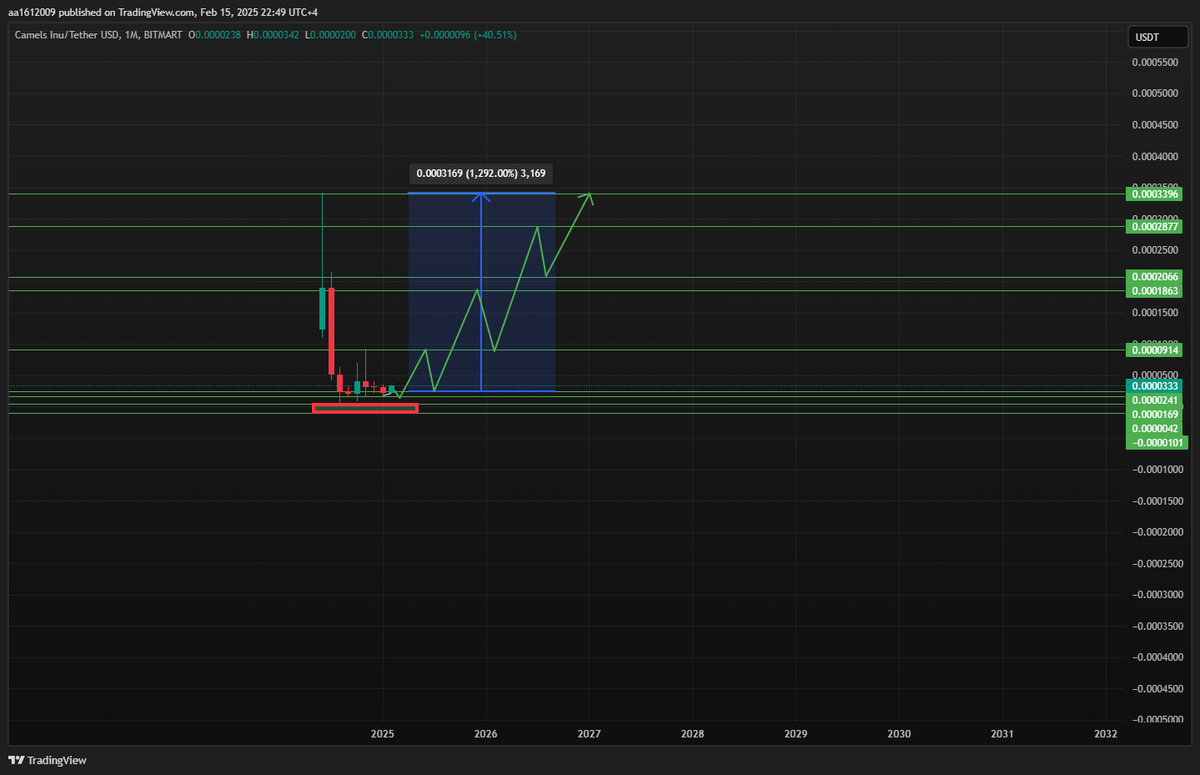This screenshot has height=775, width=1200.
Task: Select the 0.0000169 price line label
Action: [x=1155, y=414]
